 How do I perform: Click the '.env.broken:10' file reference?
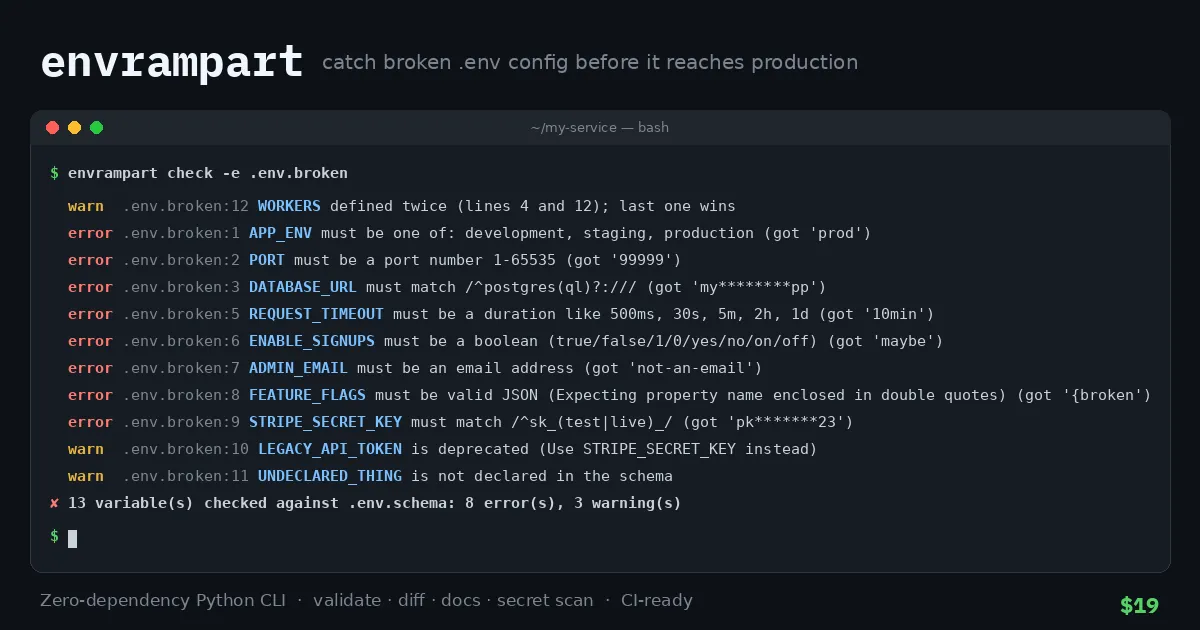pos(186,449)
